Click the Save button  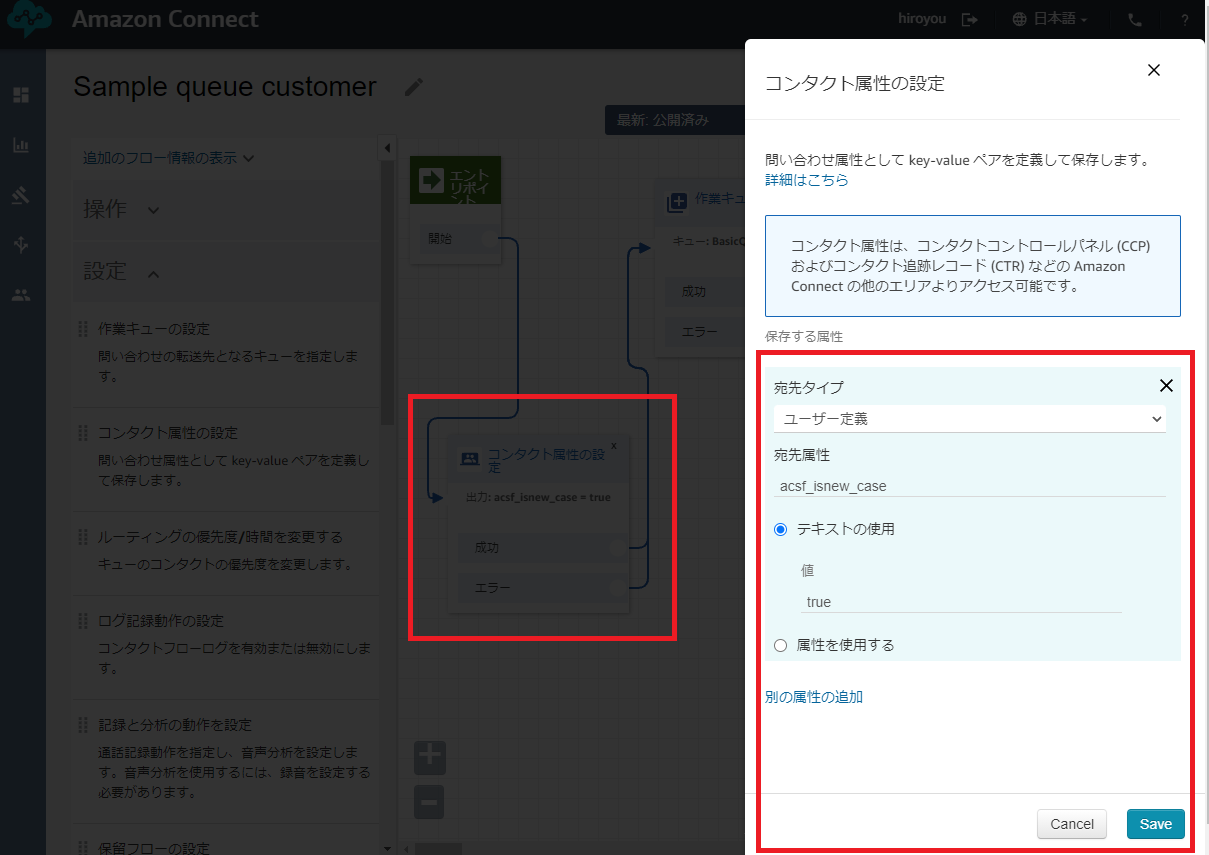coord(1156,824)
